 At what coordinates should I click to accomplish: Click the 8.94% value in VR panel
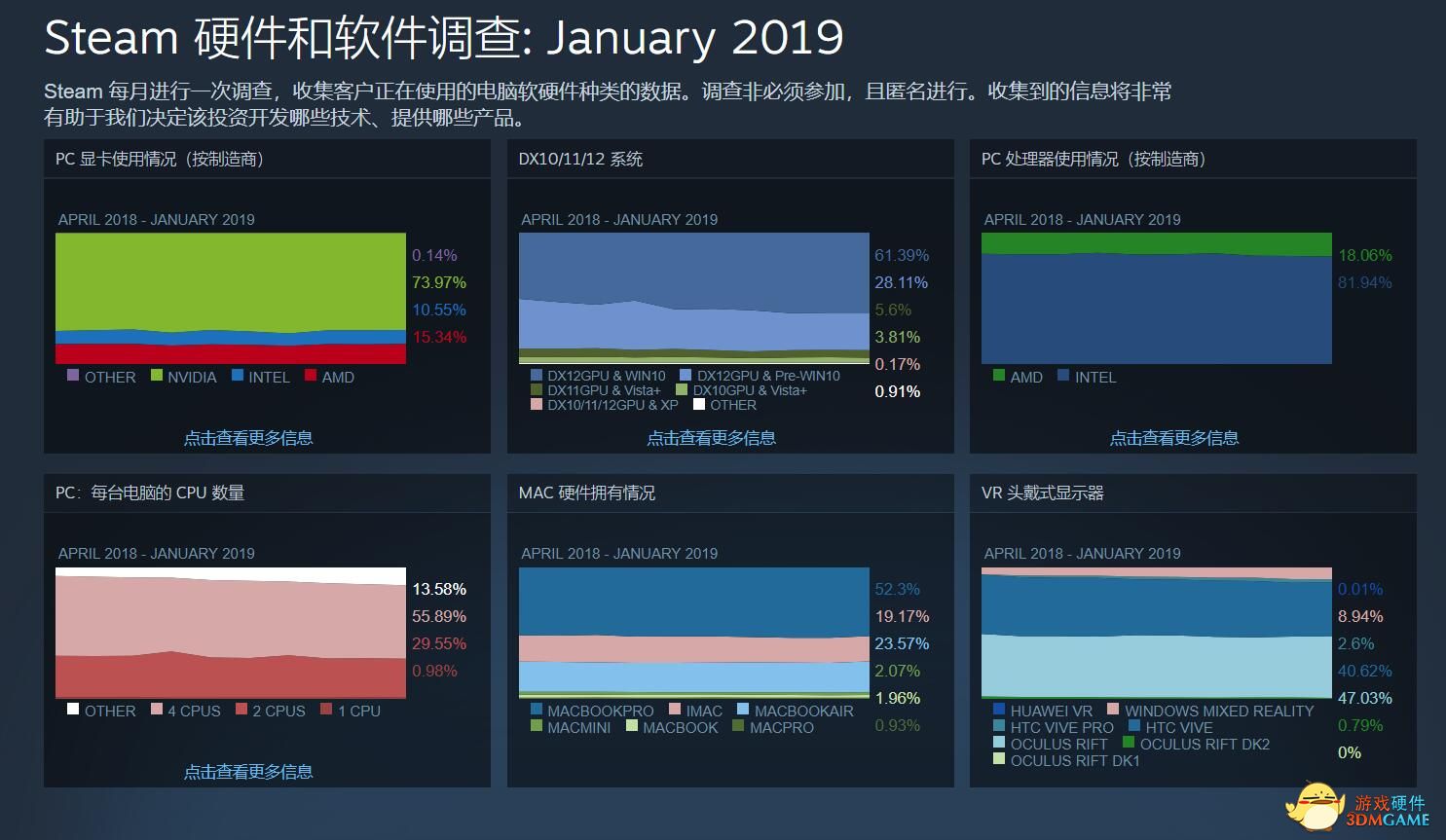(1361, 616)
